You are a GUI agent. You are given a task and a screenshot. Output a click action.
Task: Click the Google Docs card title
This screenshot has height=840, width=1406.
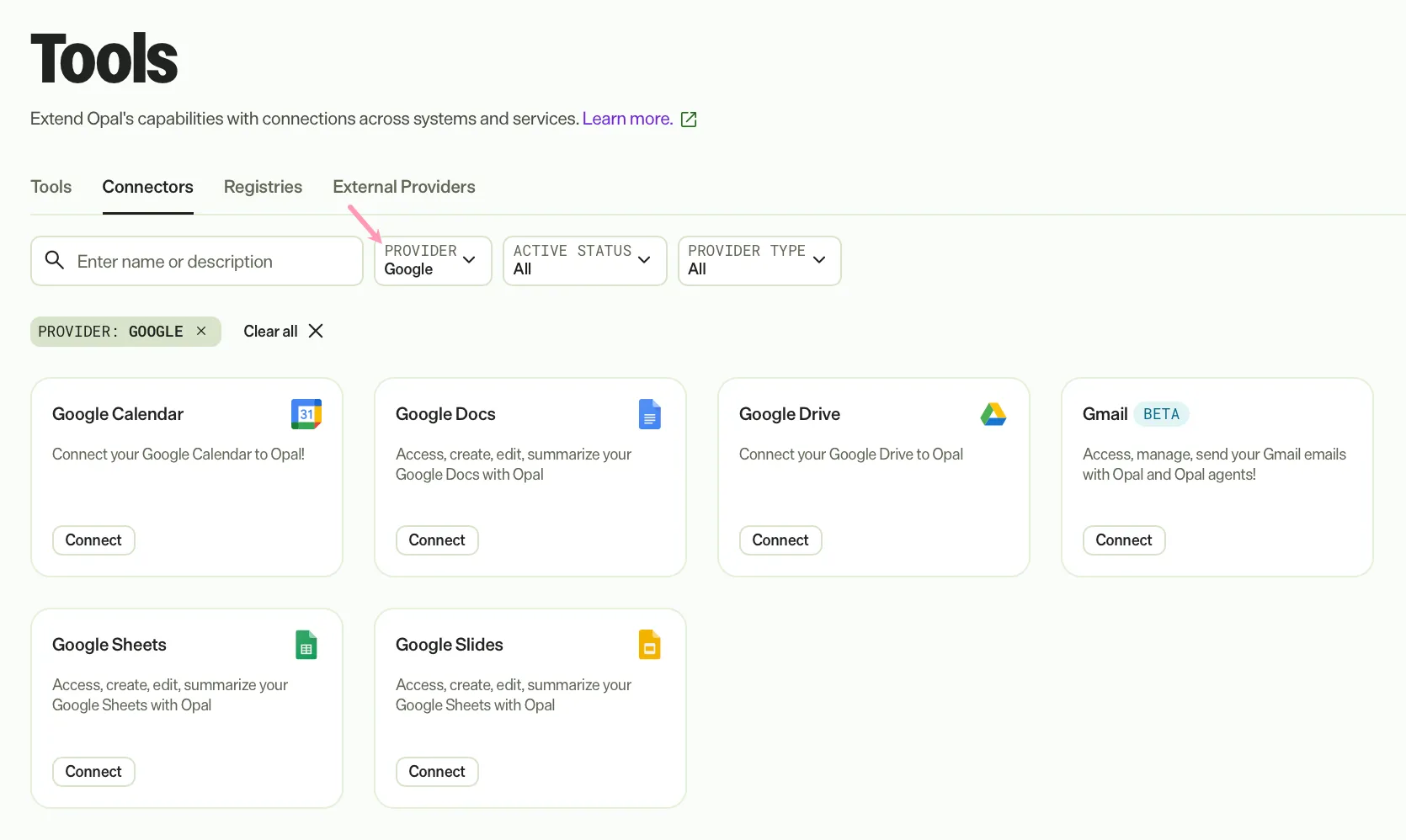(x=445, y=414)
